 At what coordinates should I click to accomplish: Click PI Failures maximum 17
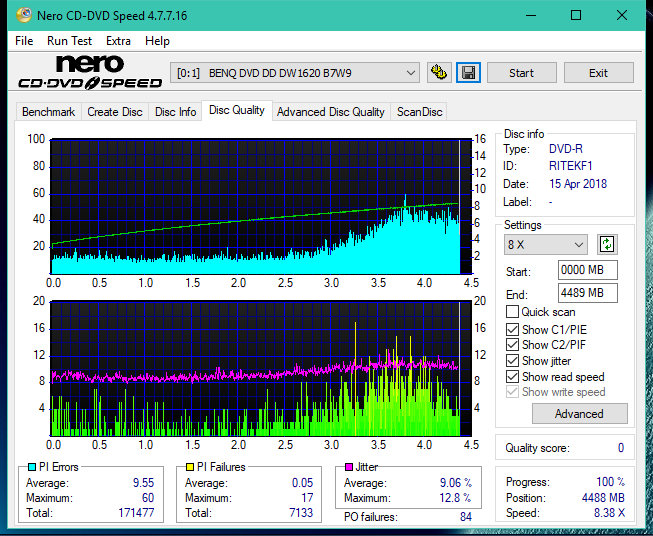point(307,498)
